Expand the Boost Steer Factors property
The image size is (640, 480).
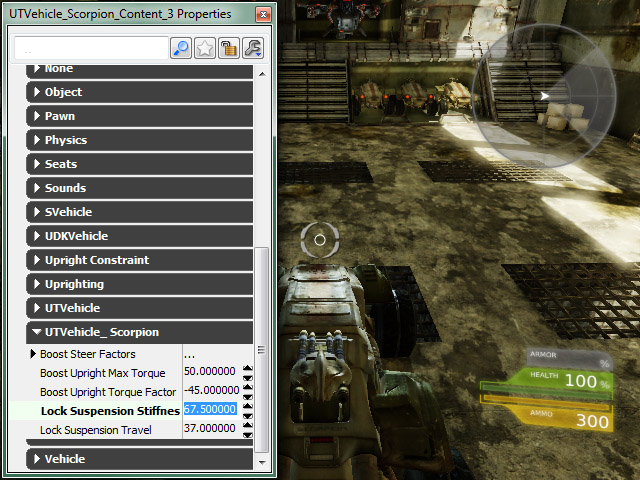point(34,354)
